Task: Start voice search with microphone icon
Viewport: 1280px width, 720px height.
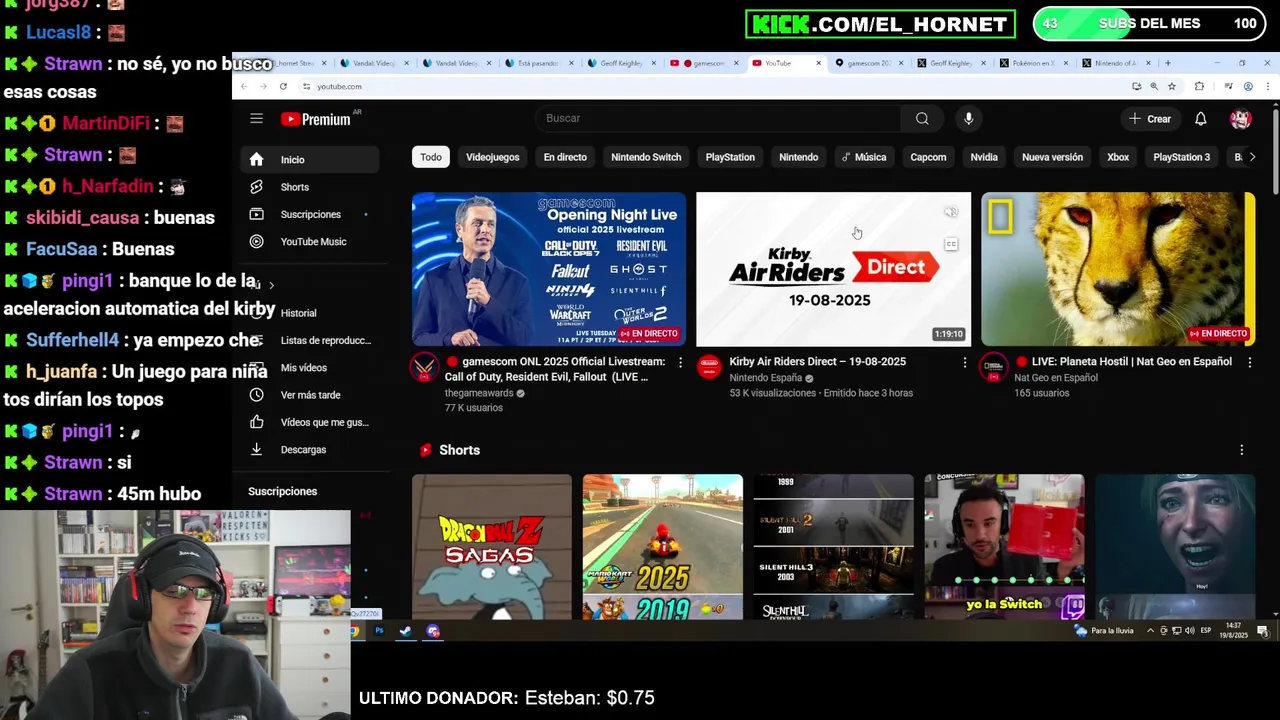Action: 968,118
